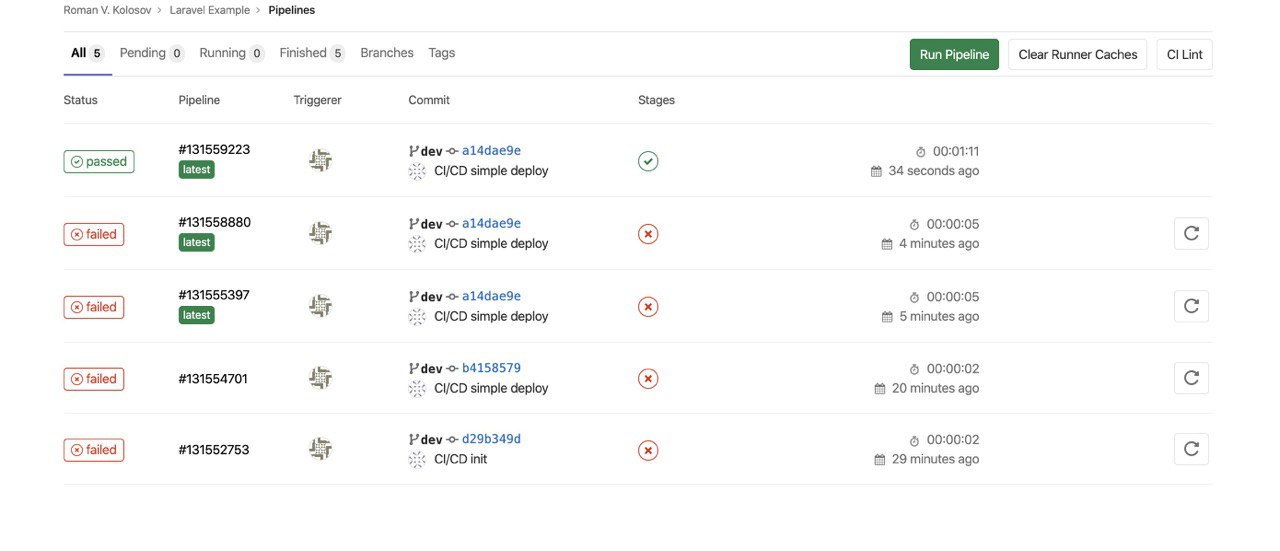Open the Branches tab
Screen dimensions: 1280x551
(387, 53)
